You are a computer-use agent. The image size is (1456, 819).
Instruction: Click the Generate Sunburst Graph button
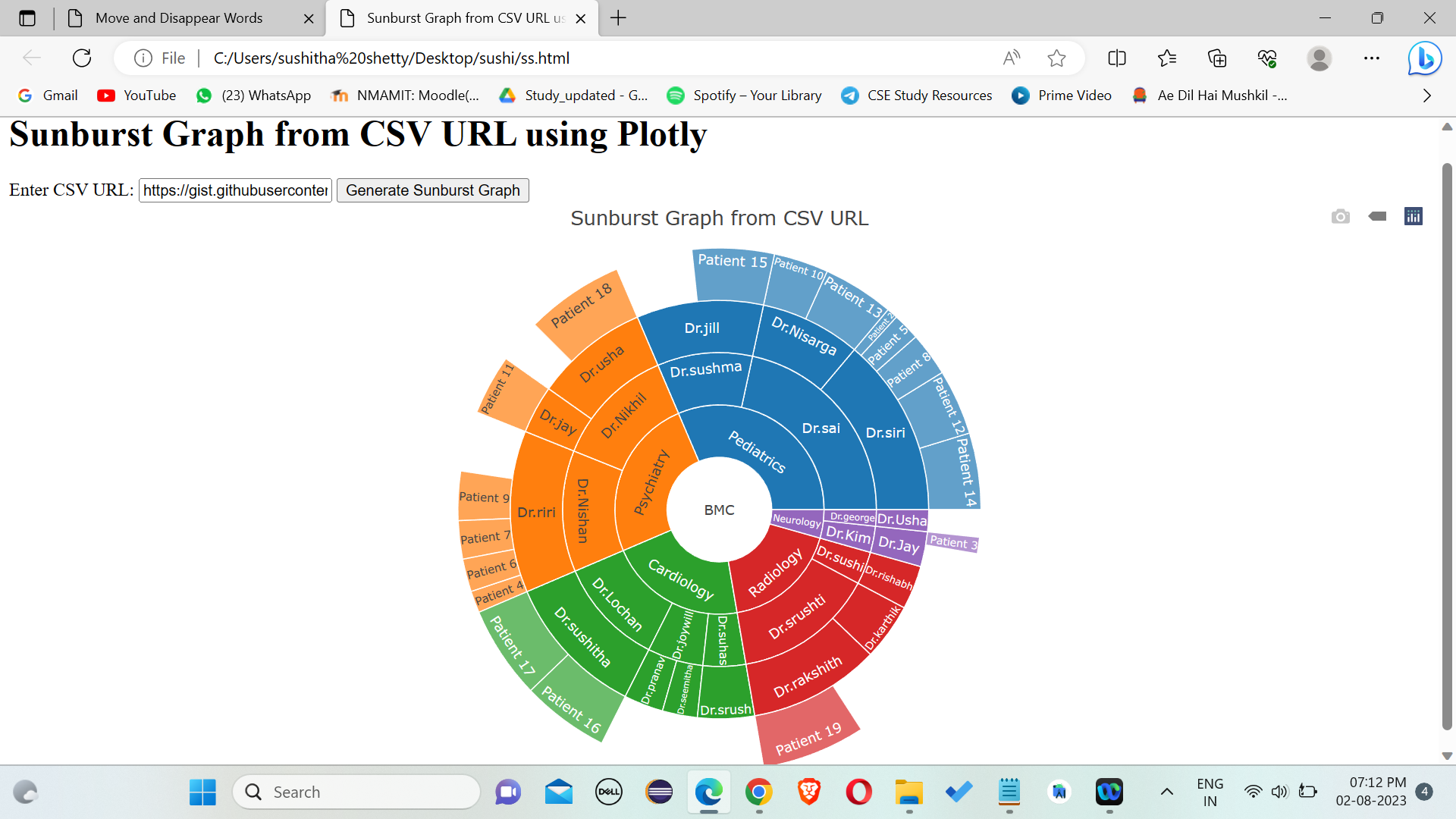tap(432, 190)
